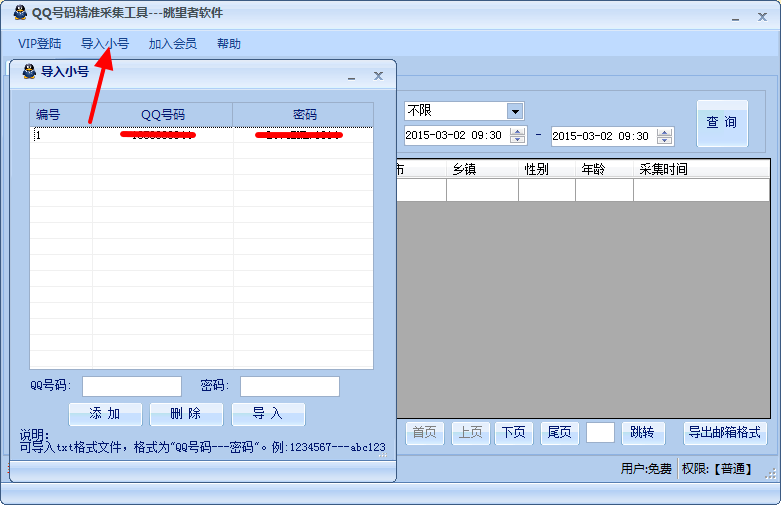Focus the QQ号码 input field

[x=132, y=386]
